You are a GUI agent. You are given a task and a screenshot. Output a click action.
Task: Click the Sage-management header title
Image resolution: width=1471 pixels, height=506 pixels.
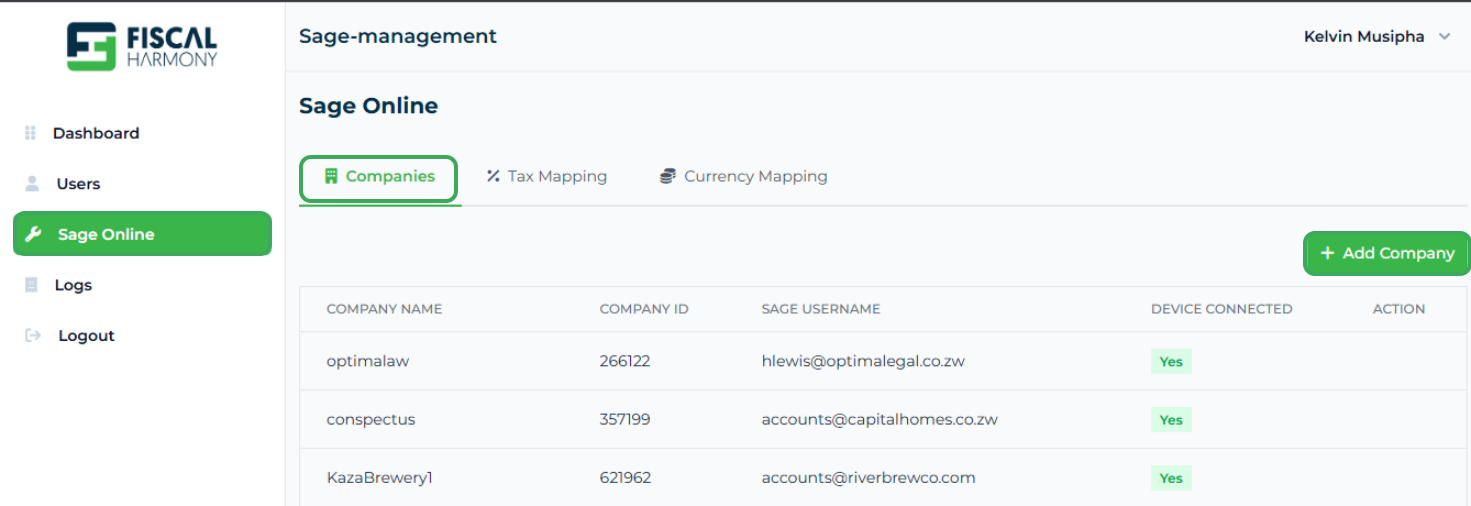[x=398, y=37]
